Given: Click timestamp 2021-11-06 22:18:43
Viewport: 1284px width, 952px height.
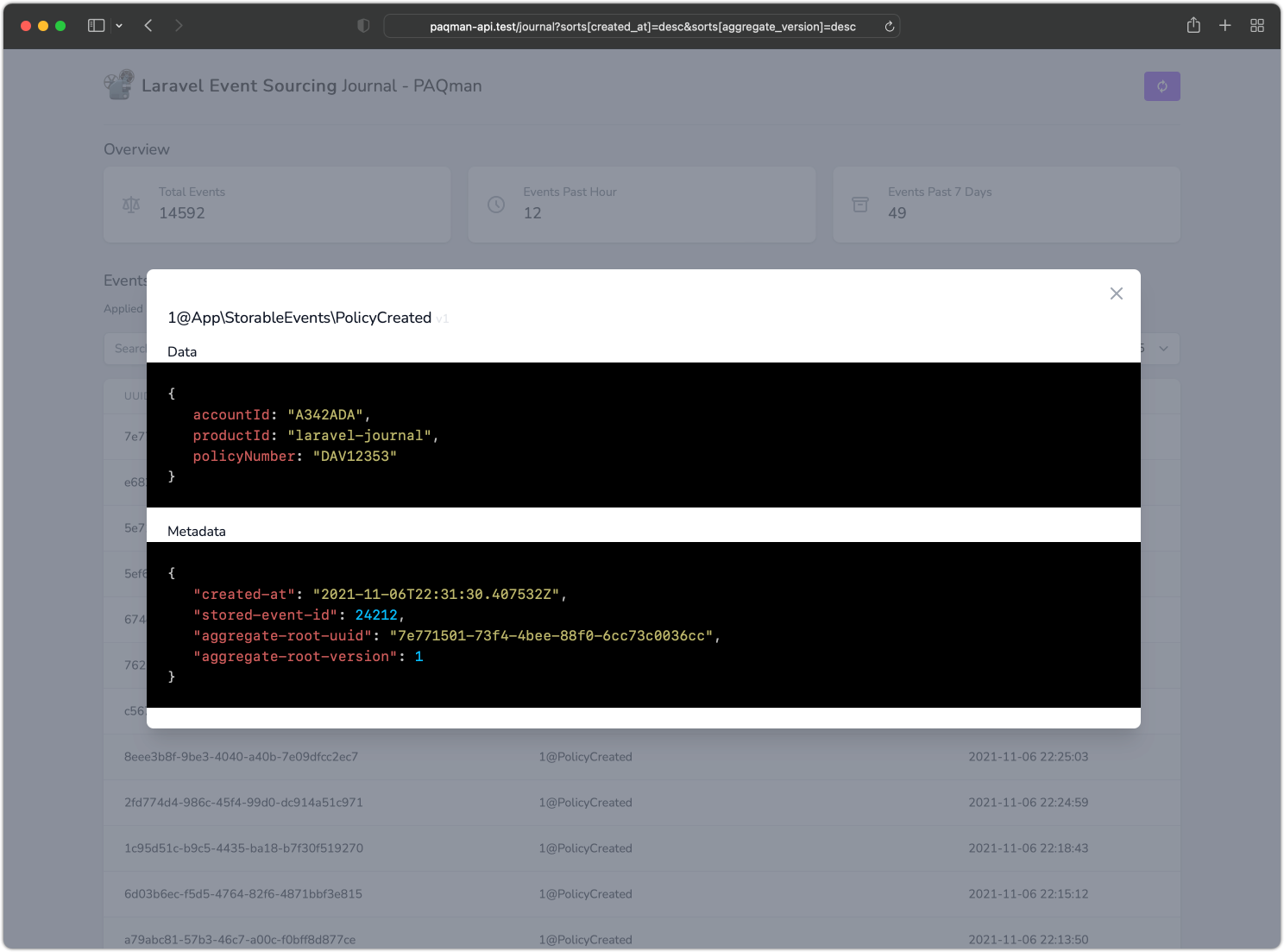Looking at the screenshot, I should (x=1028, y=848).
